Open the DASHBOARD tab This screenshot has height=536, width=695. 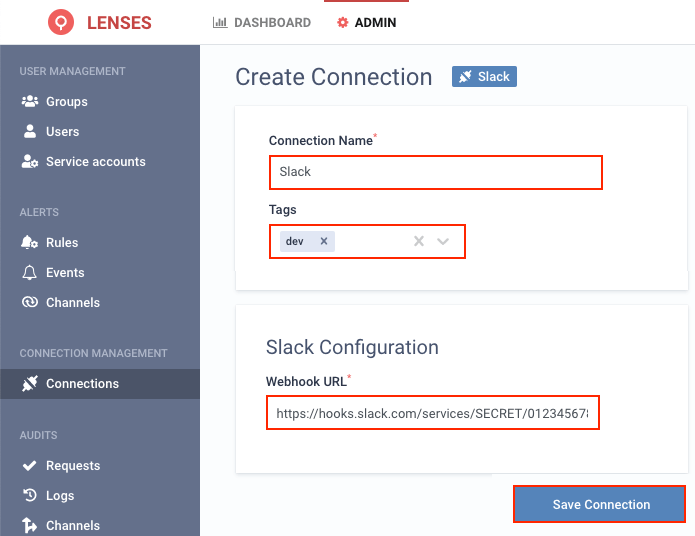click(262, 22)
